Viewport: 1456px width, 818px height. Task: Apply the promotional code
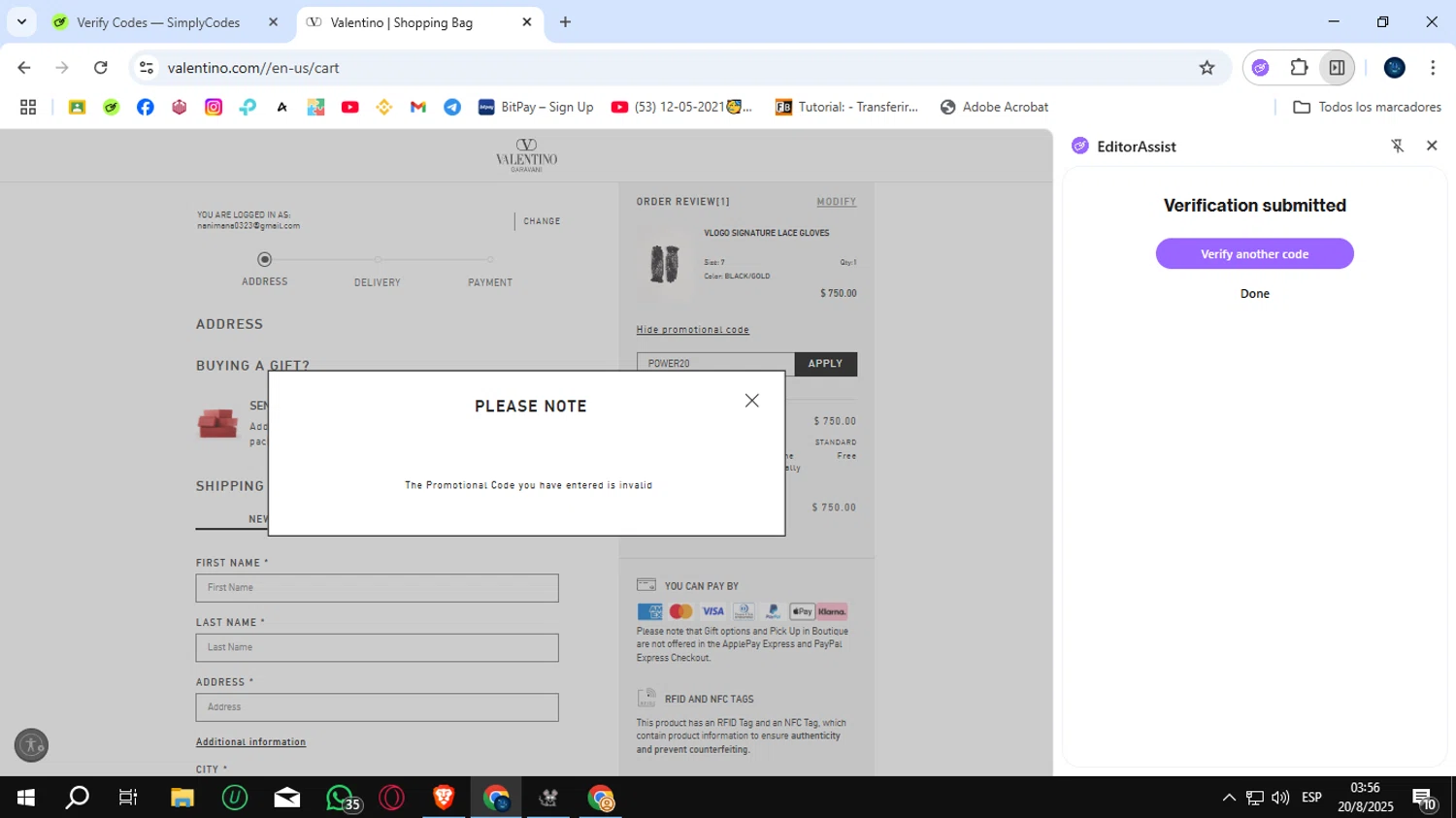(x=825, y=364)
